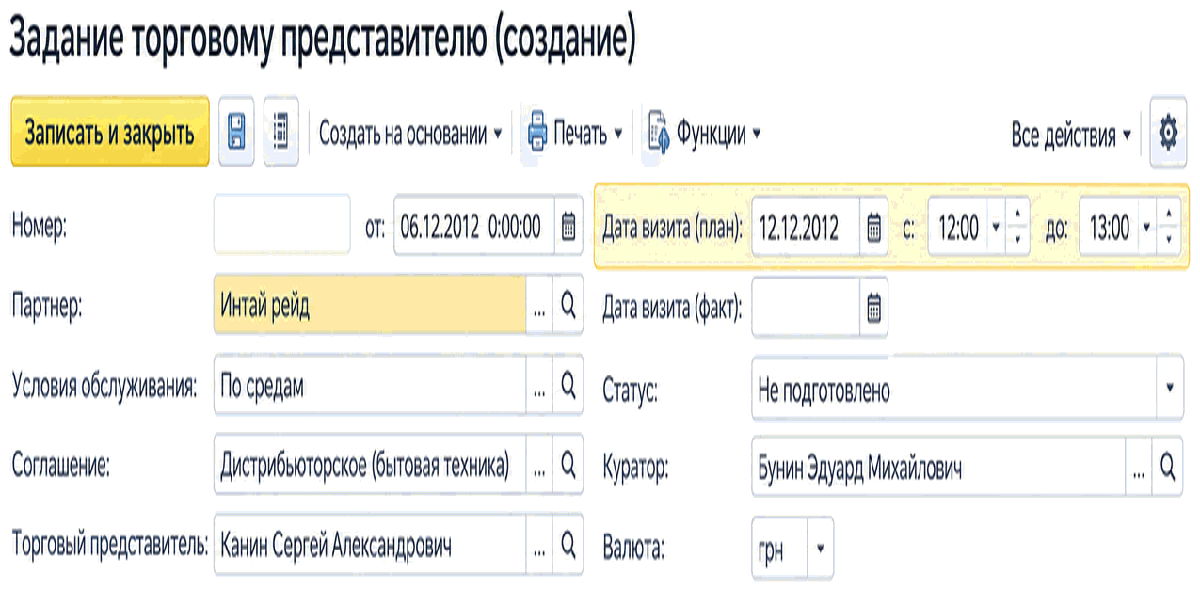Click the date field 06.12.2012 0:00:00
The width and height of the screenshot is (1200, 590).
click(x=474, y=227)
